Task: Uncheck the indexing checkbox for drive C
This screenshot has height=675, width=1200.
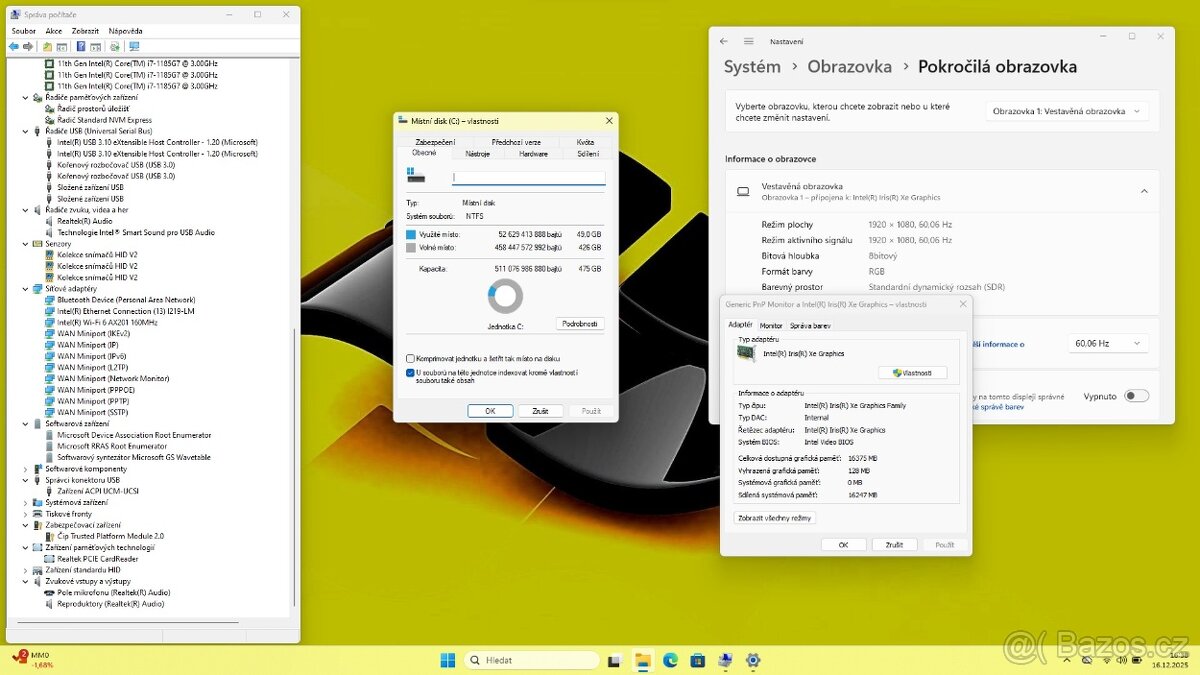Action: tap(410, 374)
